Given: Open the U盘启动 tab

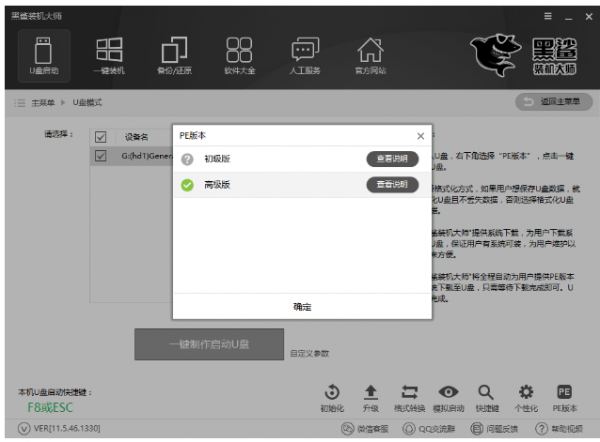Looking at the screenshot, I should [x=44, y=56].
